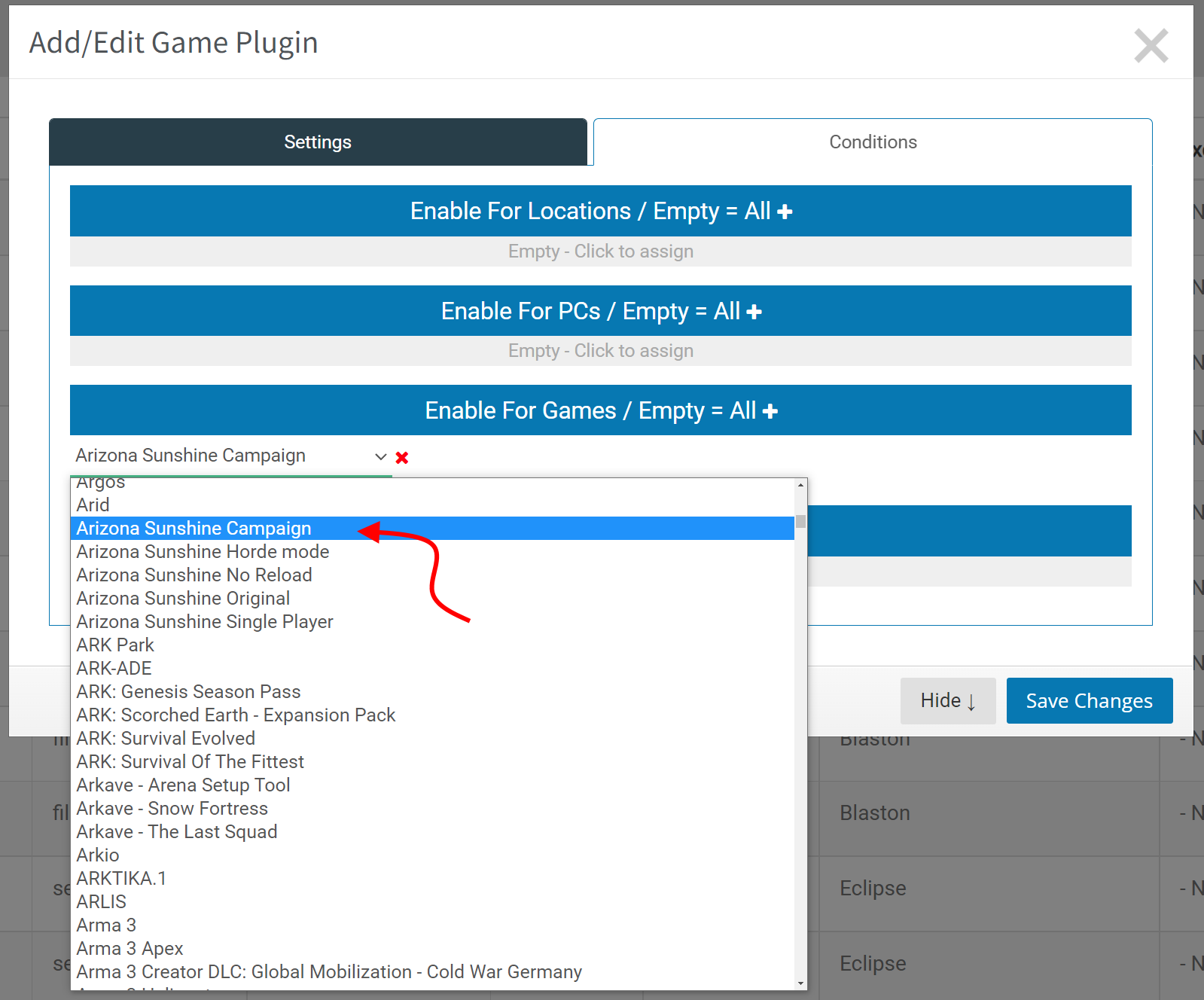Assign PCs via Empty - Click to assign under PCs

click(x=601, y=351)
